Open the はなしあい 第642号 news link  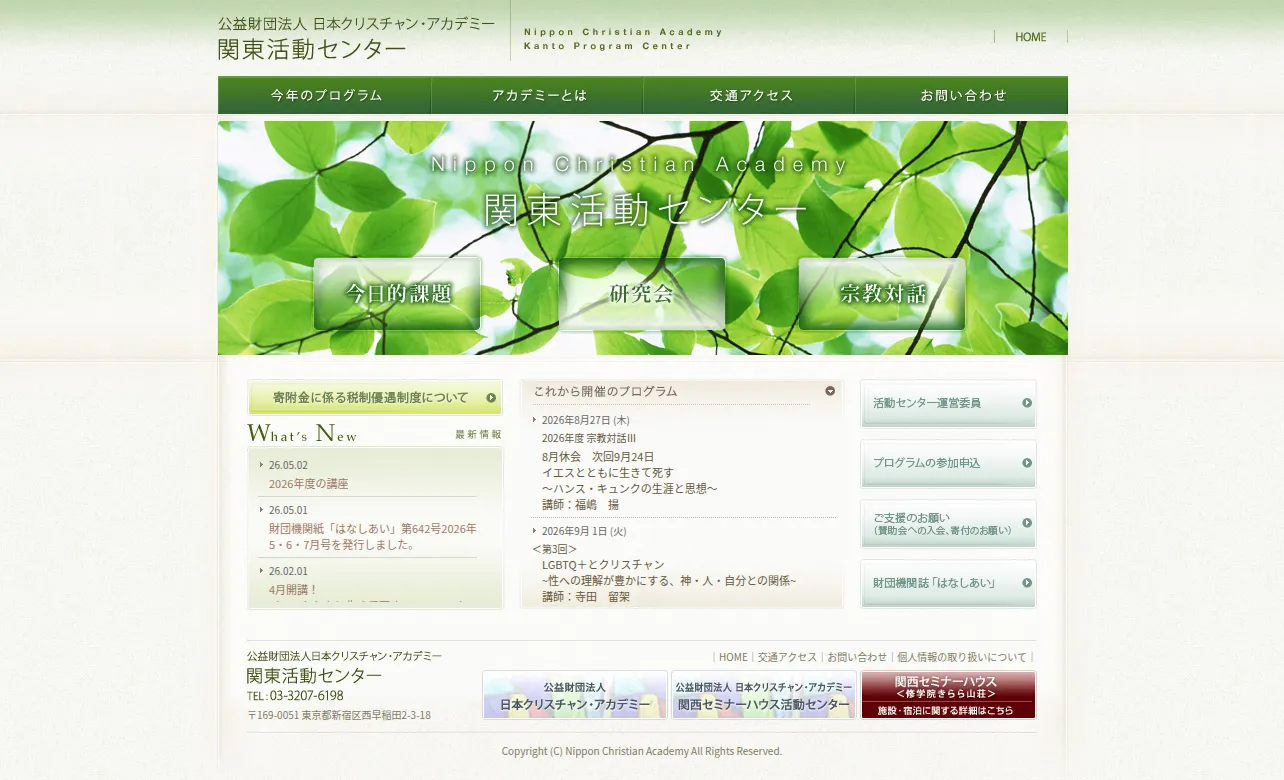(372, 537)
